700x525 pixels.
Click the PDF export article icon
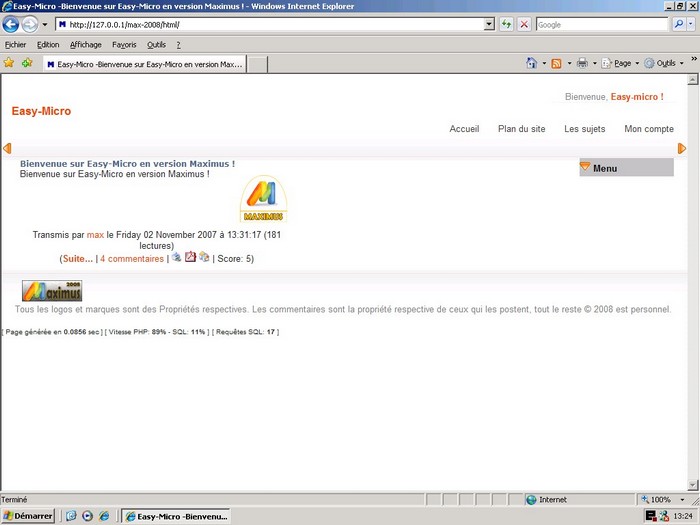[x=190, y=257]
